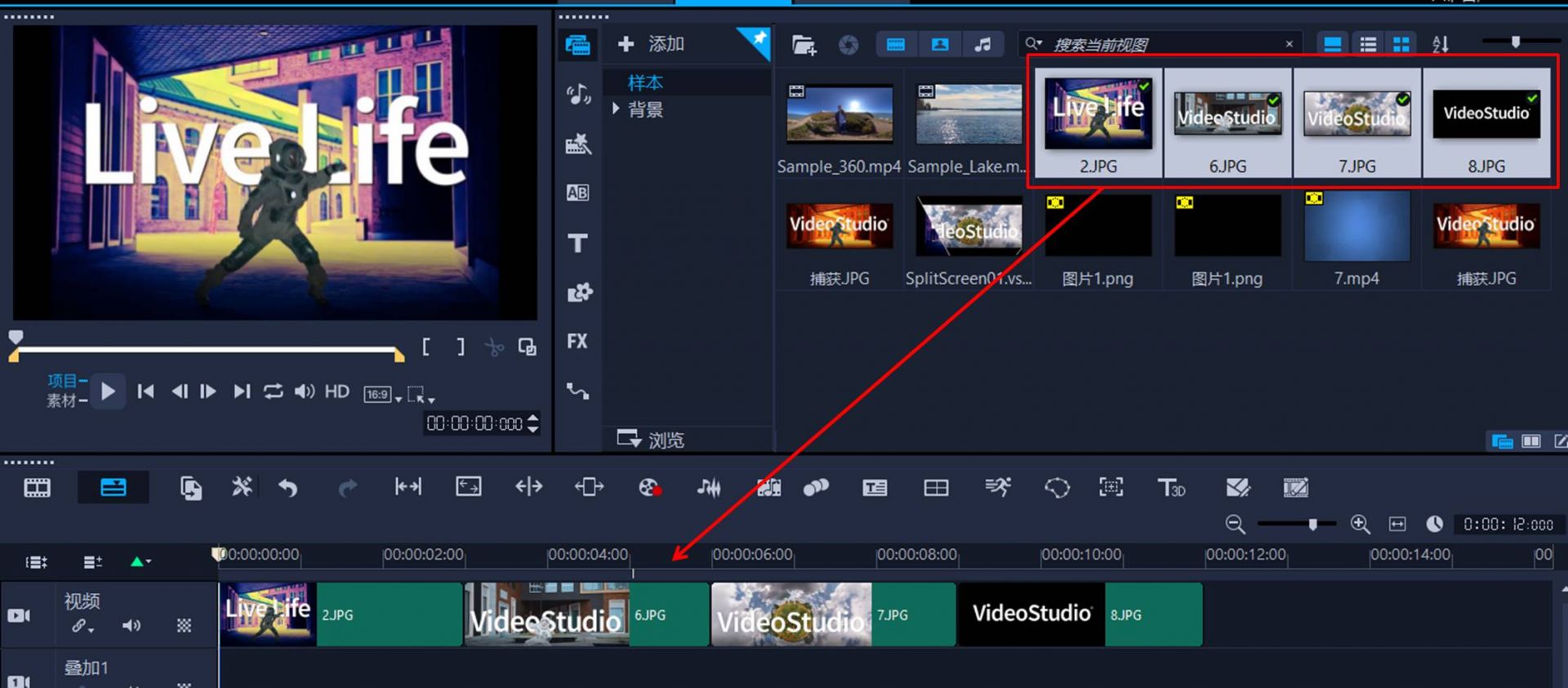Zoom in the timeline
Screen dimensions: 1568x688
click(x=1360, y=525)
